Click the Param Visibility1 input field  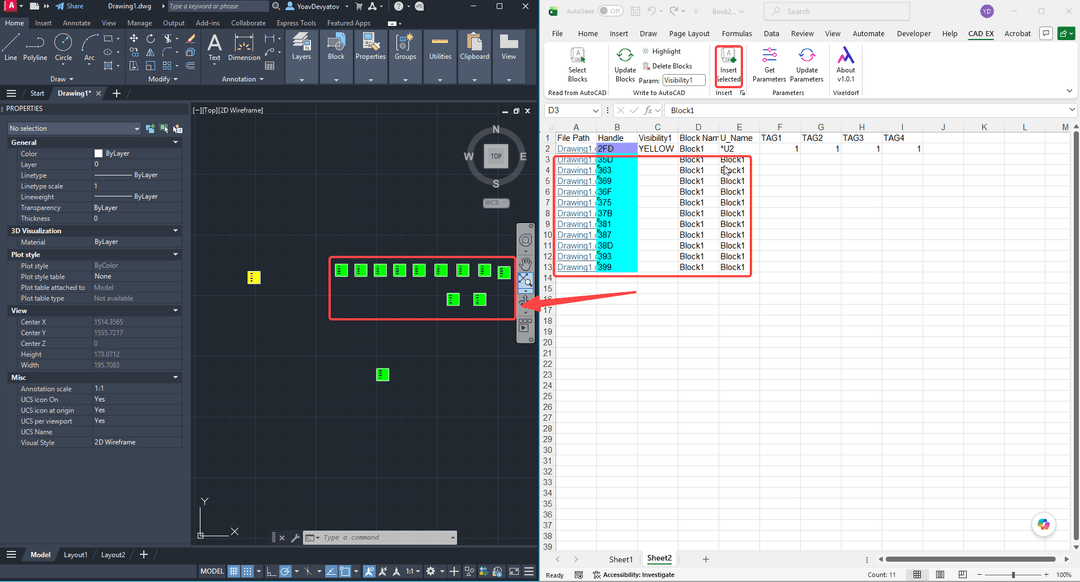point(683,81)
